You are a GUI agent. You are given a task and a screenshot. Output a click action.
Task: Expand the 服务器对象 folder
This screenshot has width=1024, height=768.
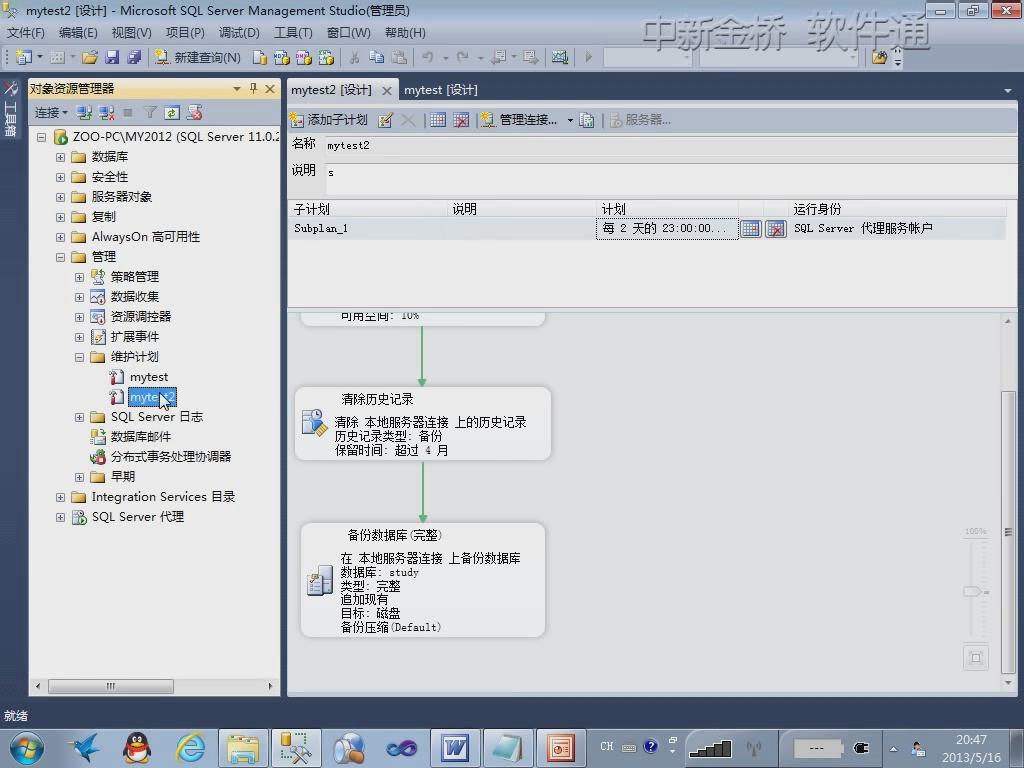(x=60, y=197)
